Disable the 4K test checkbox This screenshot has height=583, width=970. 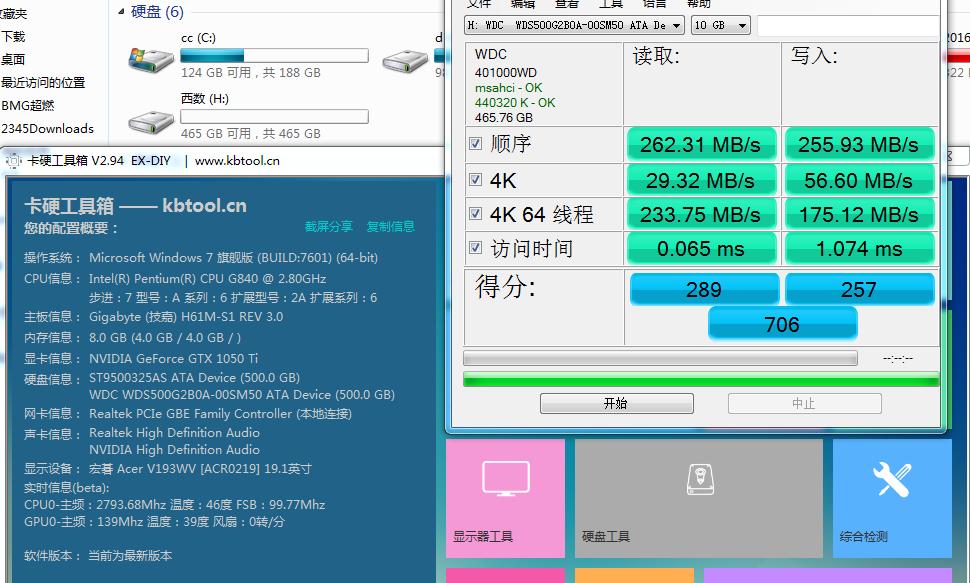point(475,179)
